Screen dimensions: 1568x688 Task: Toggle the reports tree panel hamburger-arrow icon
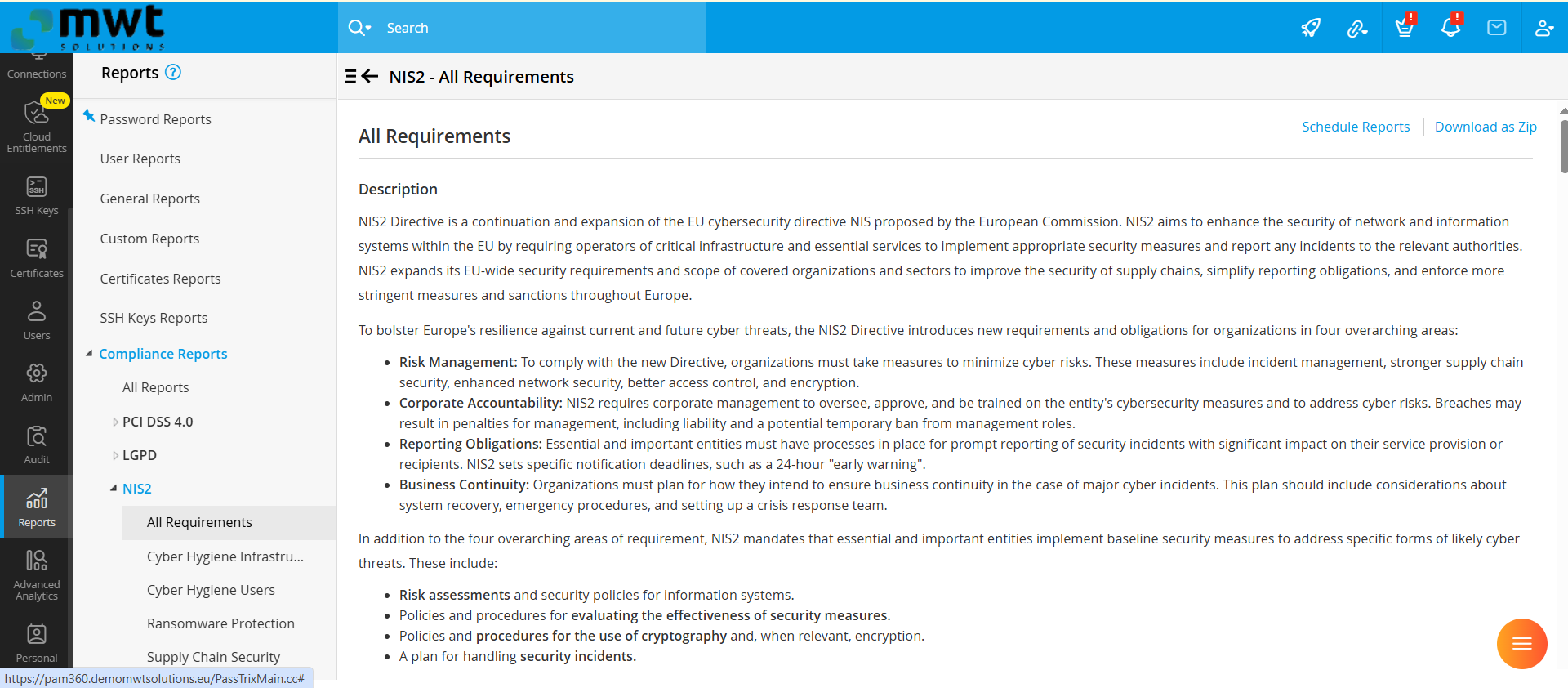pyautogui.click(x=361, y=76)
